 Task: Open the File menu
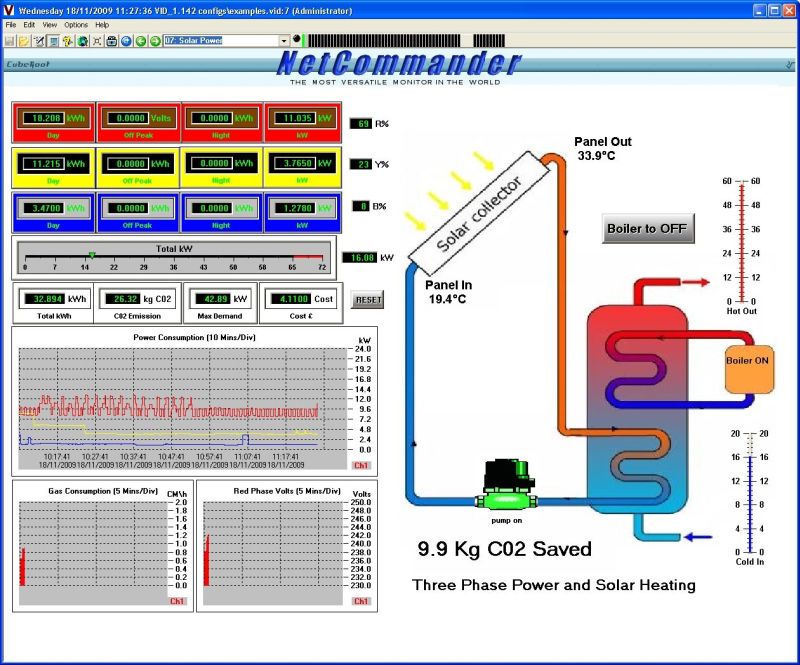click(10, 24)
